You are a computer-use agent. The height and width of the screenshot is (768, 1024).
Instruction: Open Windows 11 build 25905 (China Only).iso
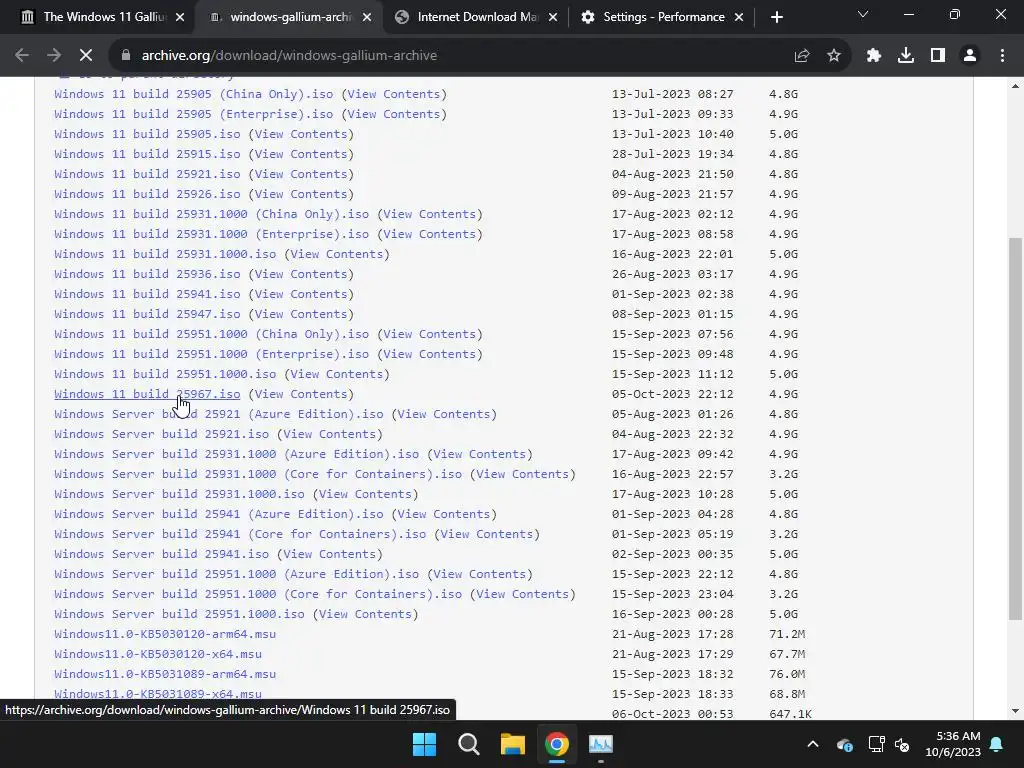tap(193, 94)
